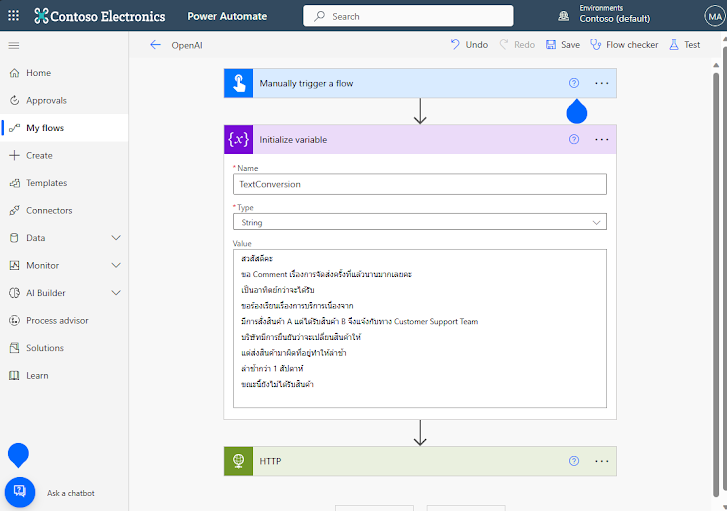
Task: Click the Power Automate title
Action: (x=227, y=16)
